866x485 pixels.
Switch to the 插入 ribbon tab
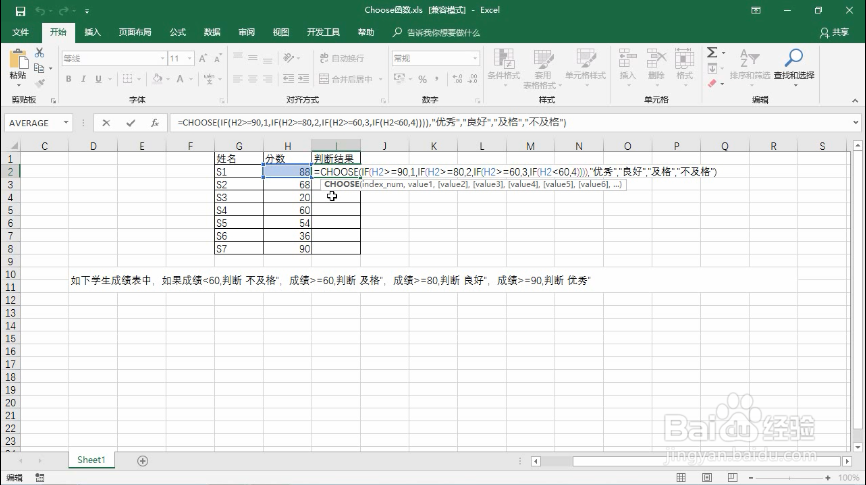(92, 32)
